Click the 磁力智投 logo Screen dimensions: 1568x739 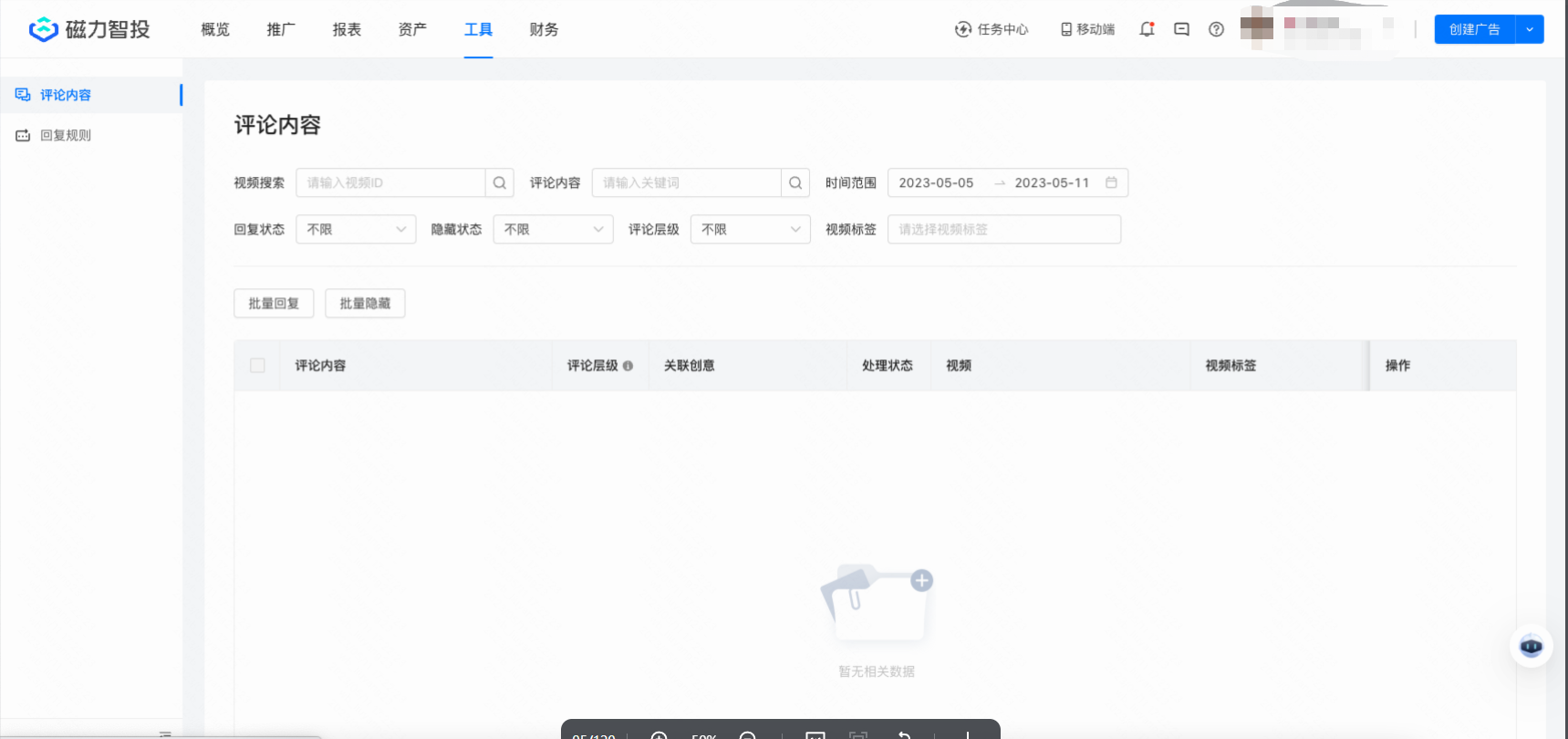coord(89,29)
